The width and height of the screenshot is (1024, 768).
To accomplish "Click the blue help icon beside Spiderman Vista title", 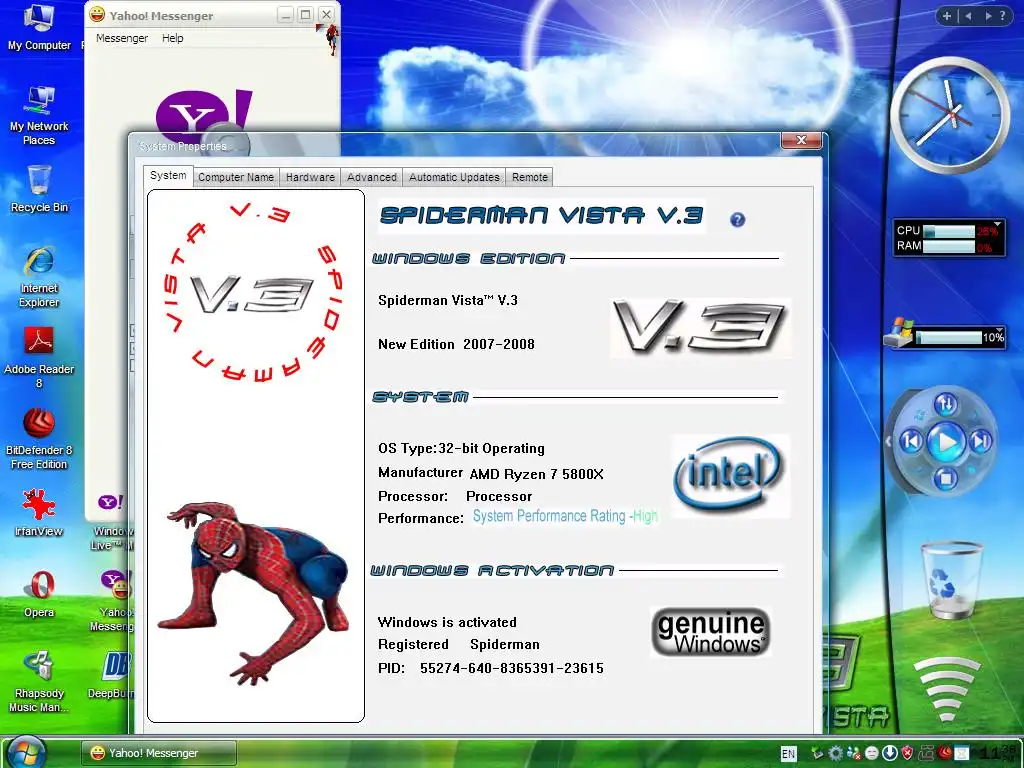I will [737, 219].
